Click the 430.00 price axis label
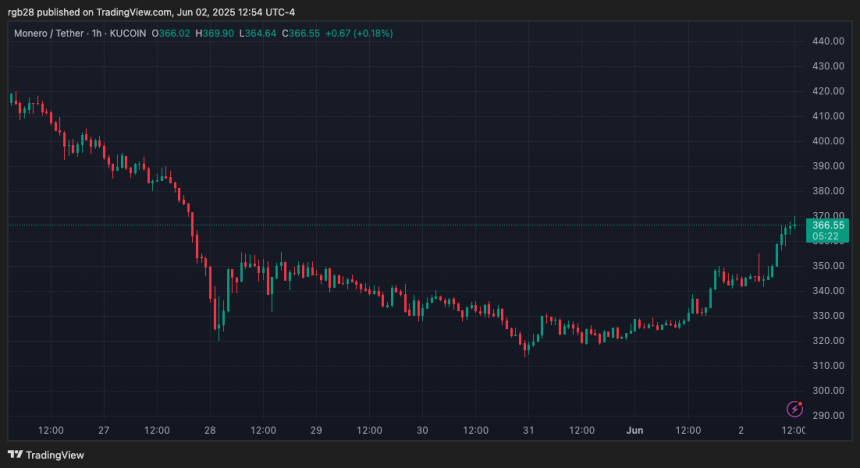This screenshot has width=860, height=468. coord(828,66)
